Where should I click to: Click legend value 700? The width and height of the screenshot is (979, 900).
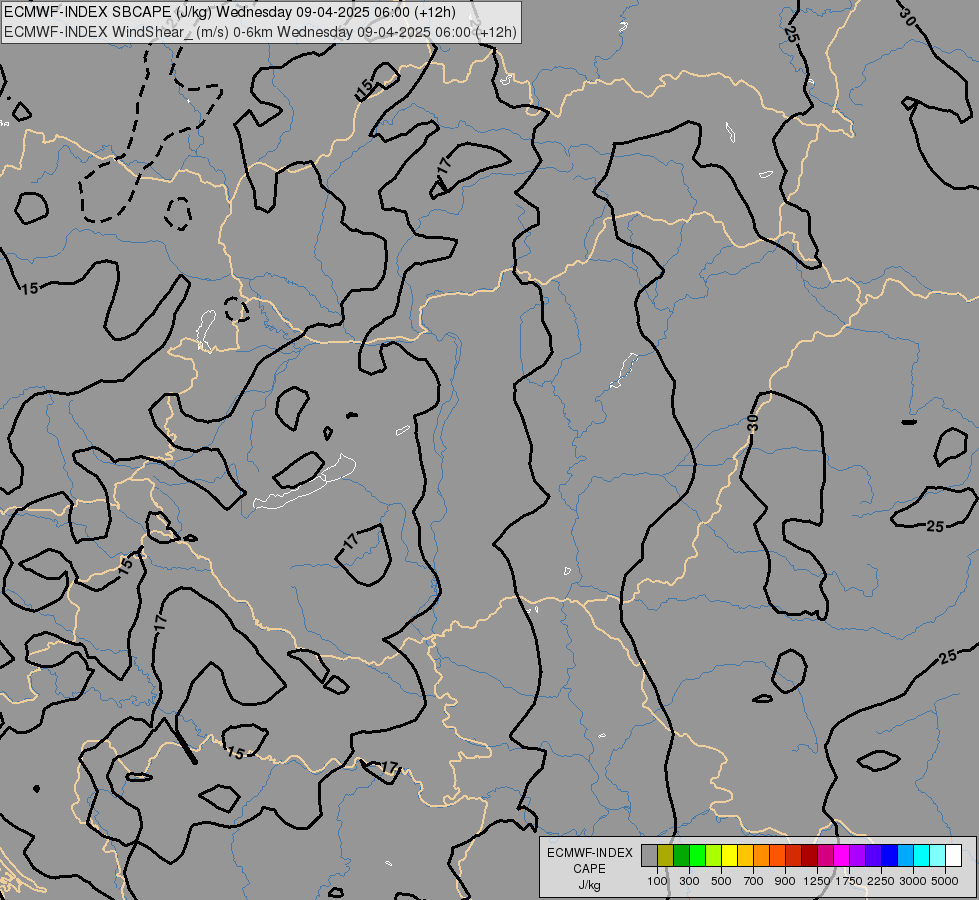click(x=754, y=881)
